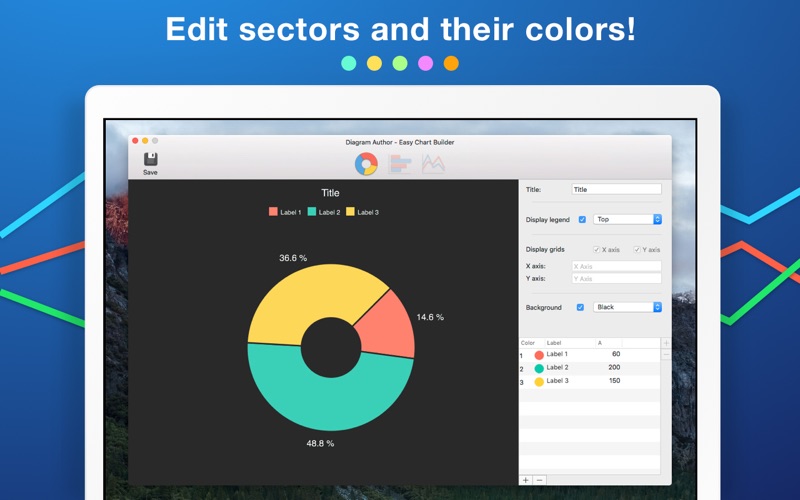The width and height of the screenshot is (800, 500).
Task: Click the minus icon below the data table
Action: [x=539, y=480]
